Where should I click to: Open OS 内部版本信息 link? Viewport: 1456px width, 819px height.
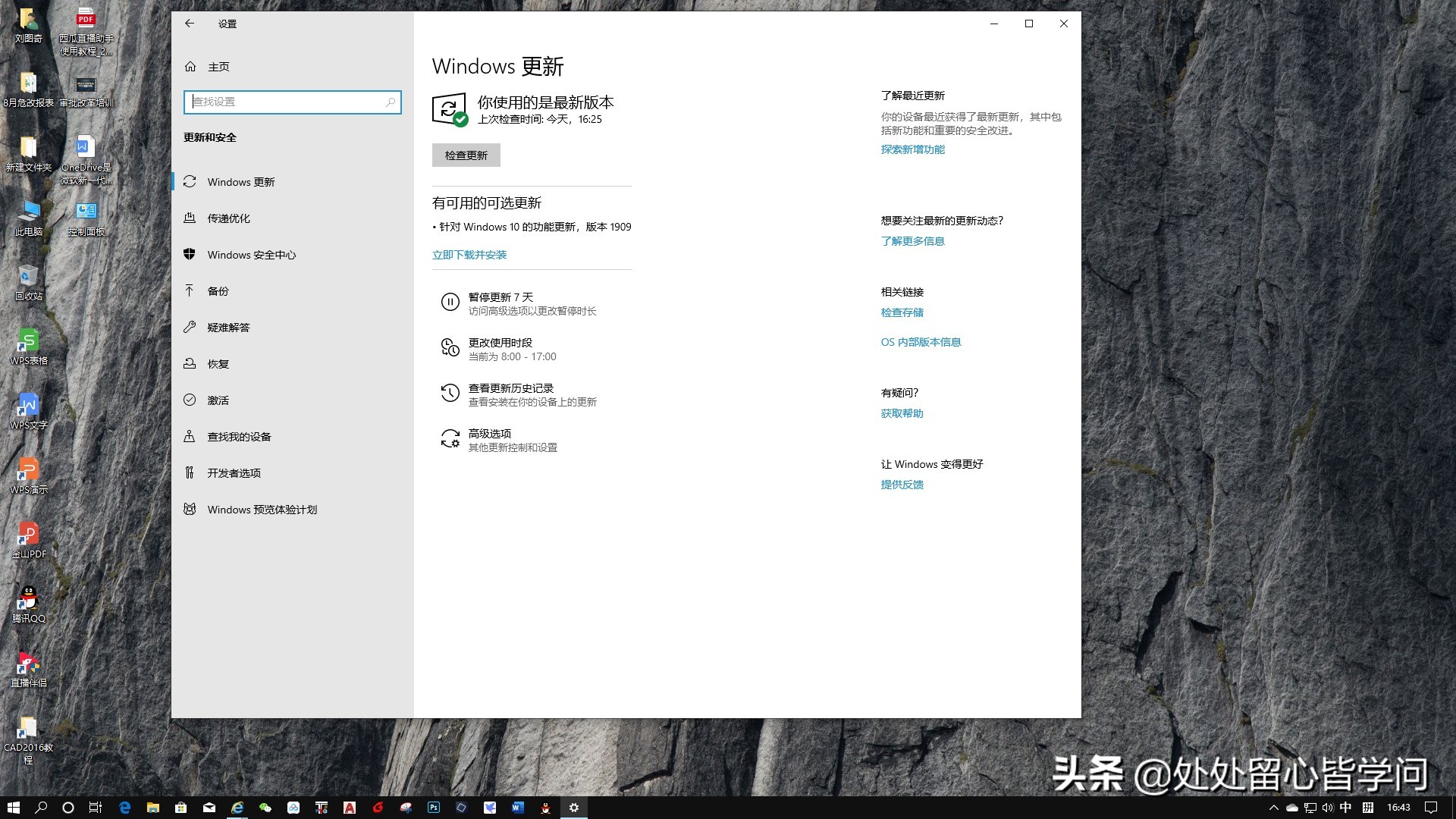pos(920,341)
